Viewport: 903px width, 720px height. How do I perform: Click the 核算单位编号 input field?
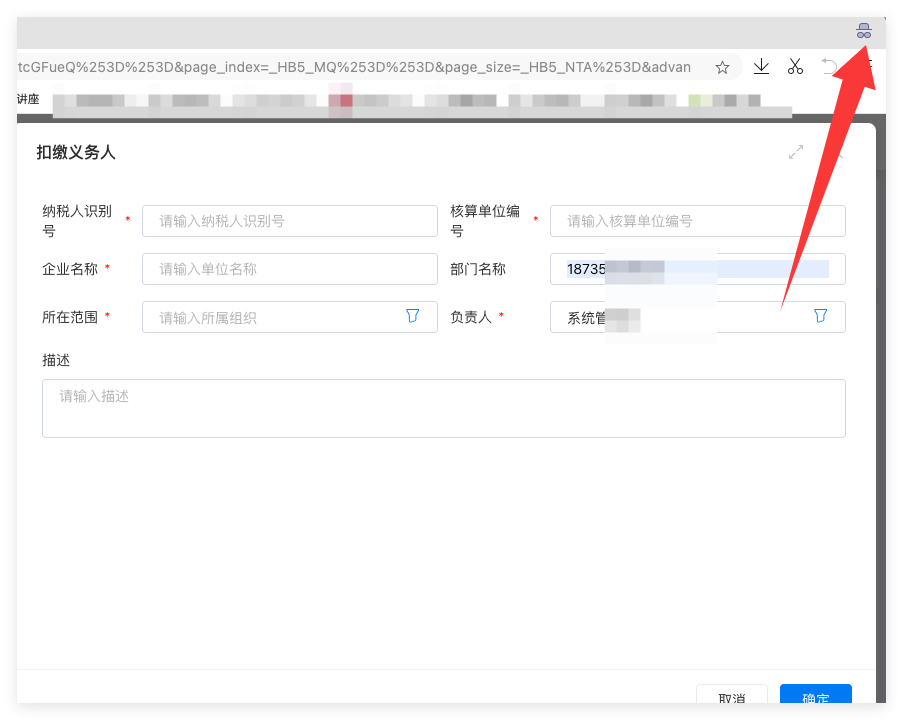(x=697, y=221)
